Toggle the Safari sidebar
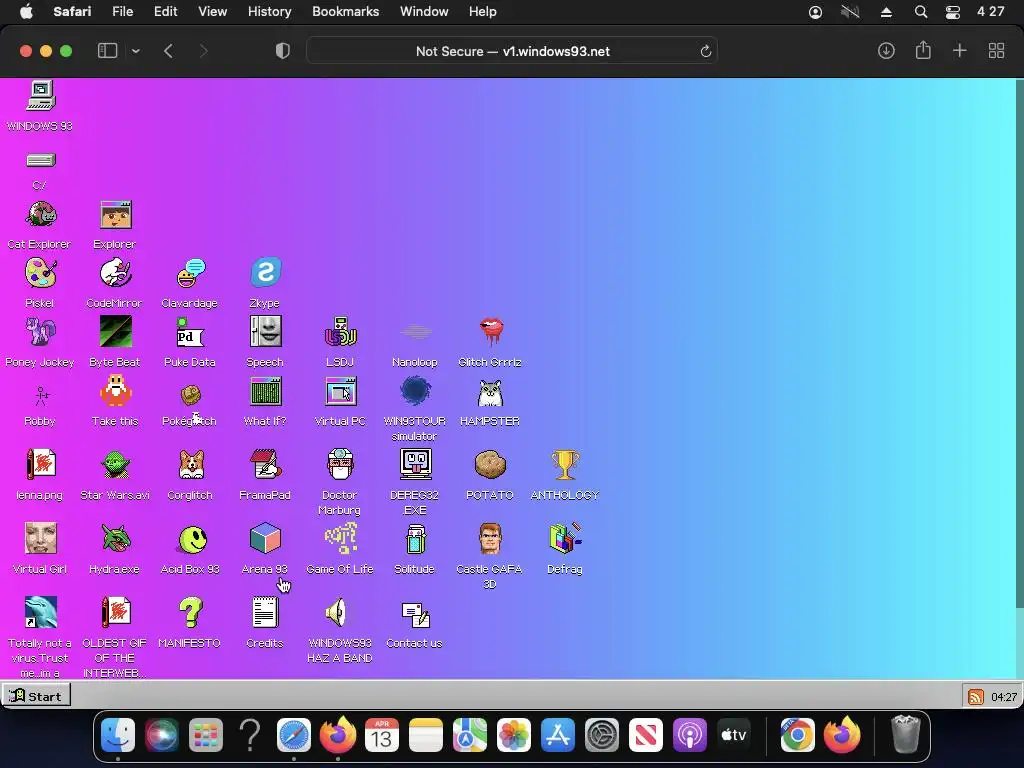This screenshot has height=768, width=1024. click(107, 51)
